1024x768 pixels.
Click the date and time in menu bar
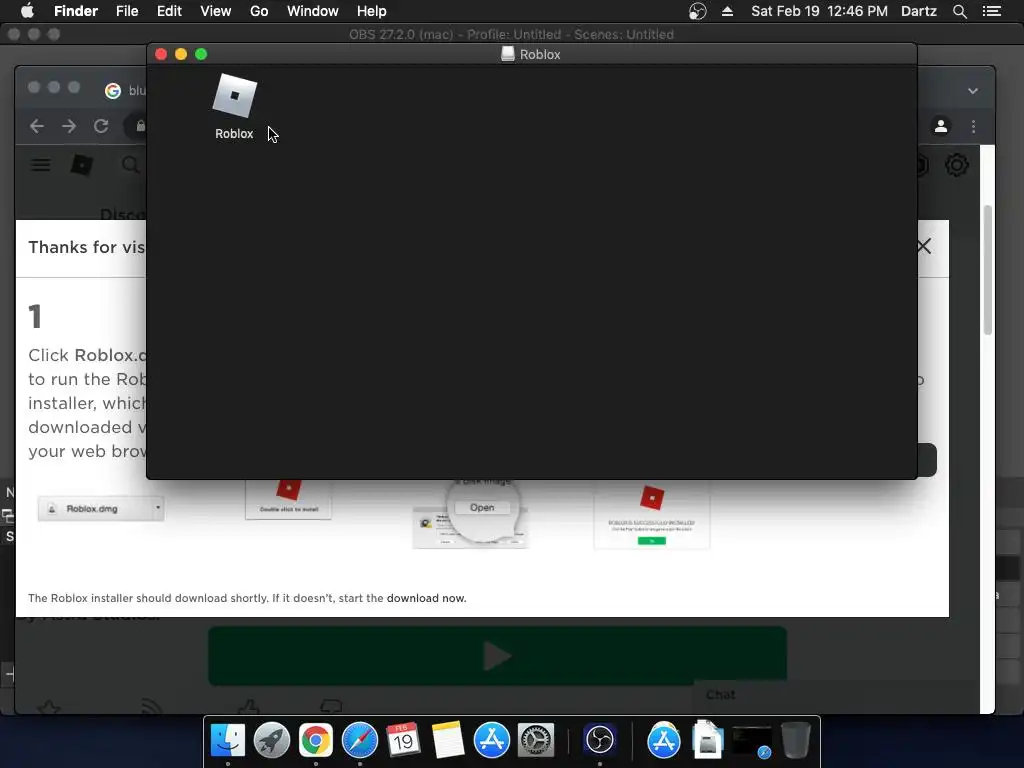819,11
